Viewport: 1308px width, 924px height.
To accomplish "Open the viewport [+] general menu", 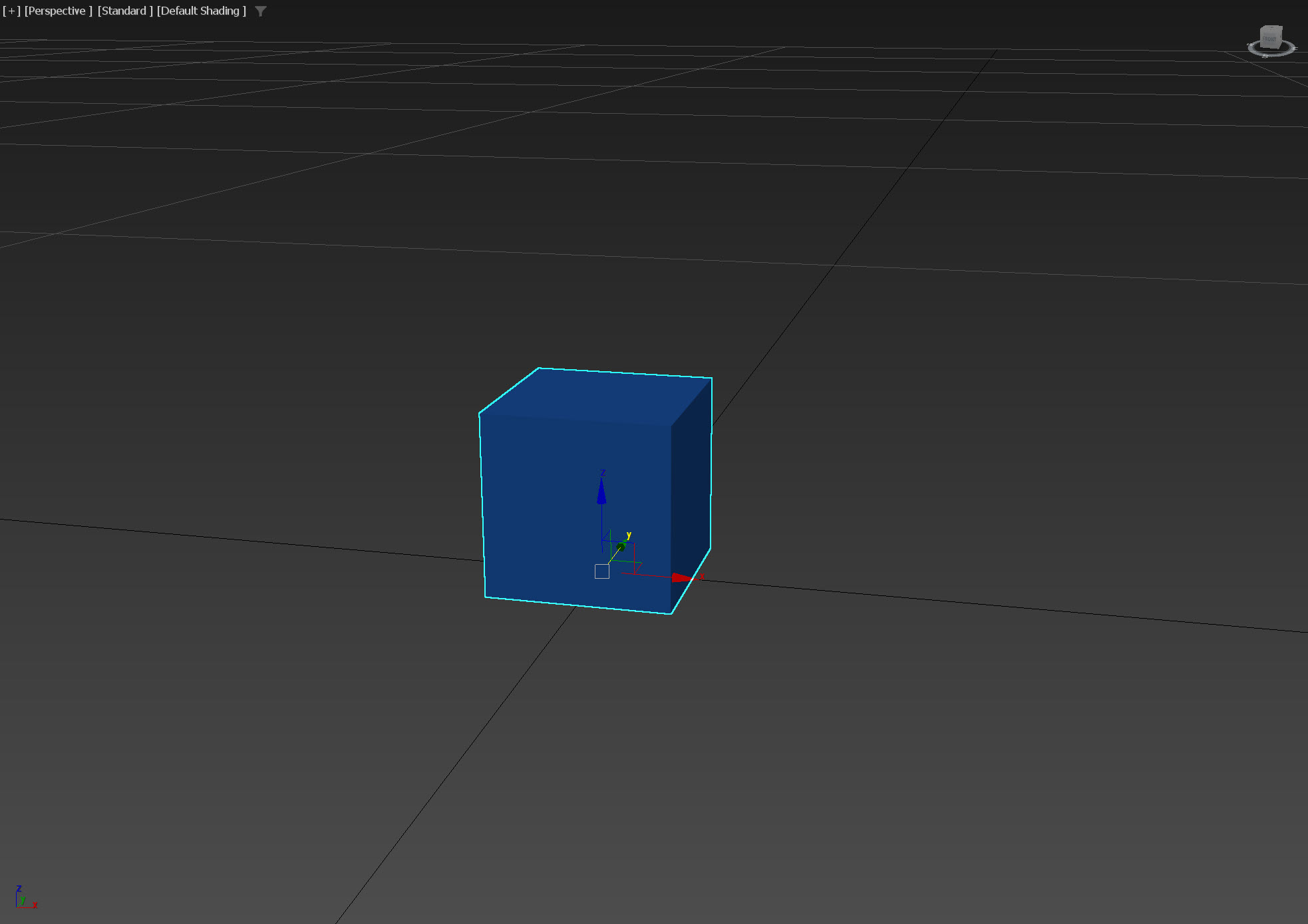I will [x=11, y=11].
